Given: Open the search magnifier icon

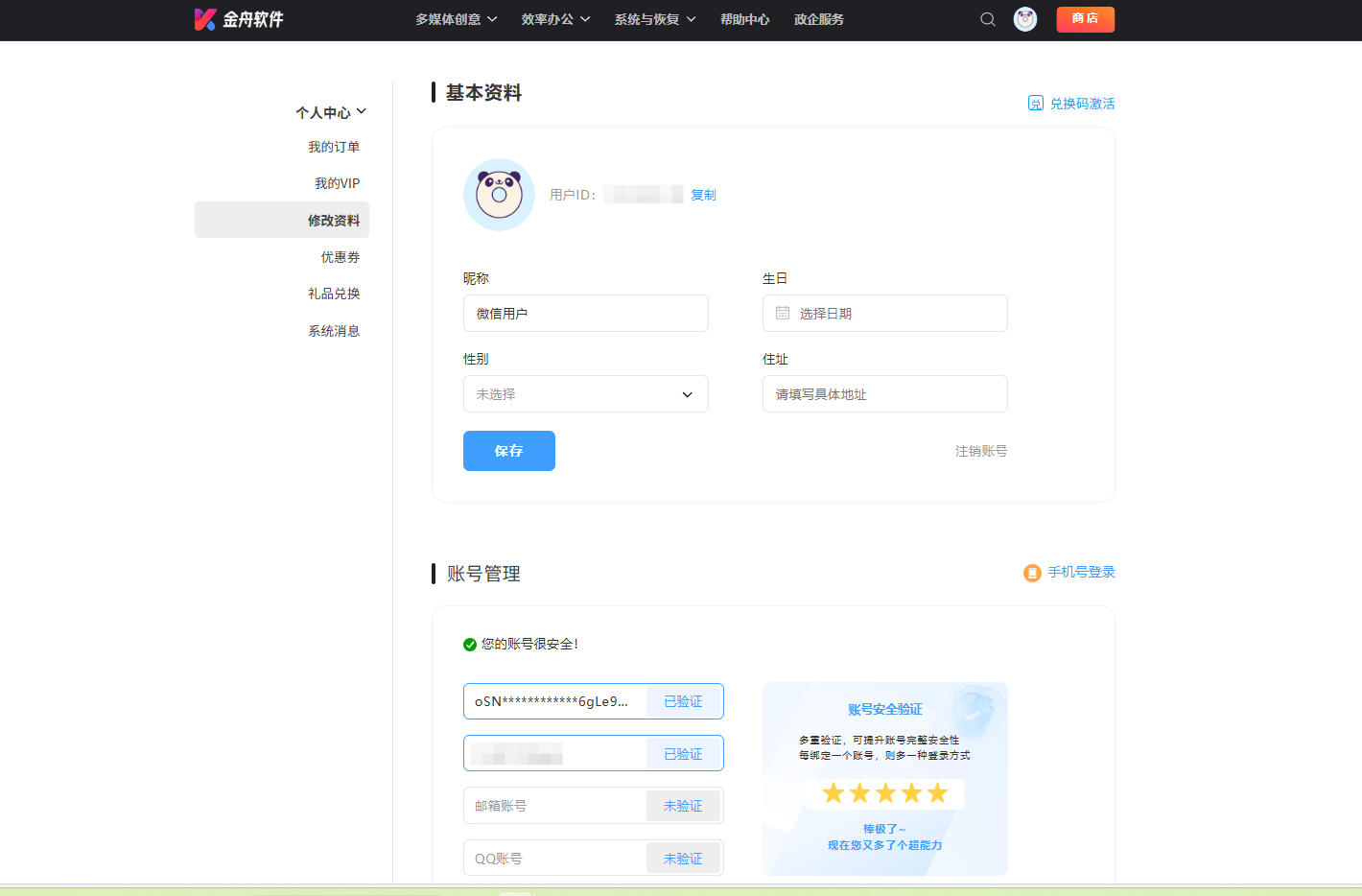Looking at the screenshot, I should coord(987,19).
